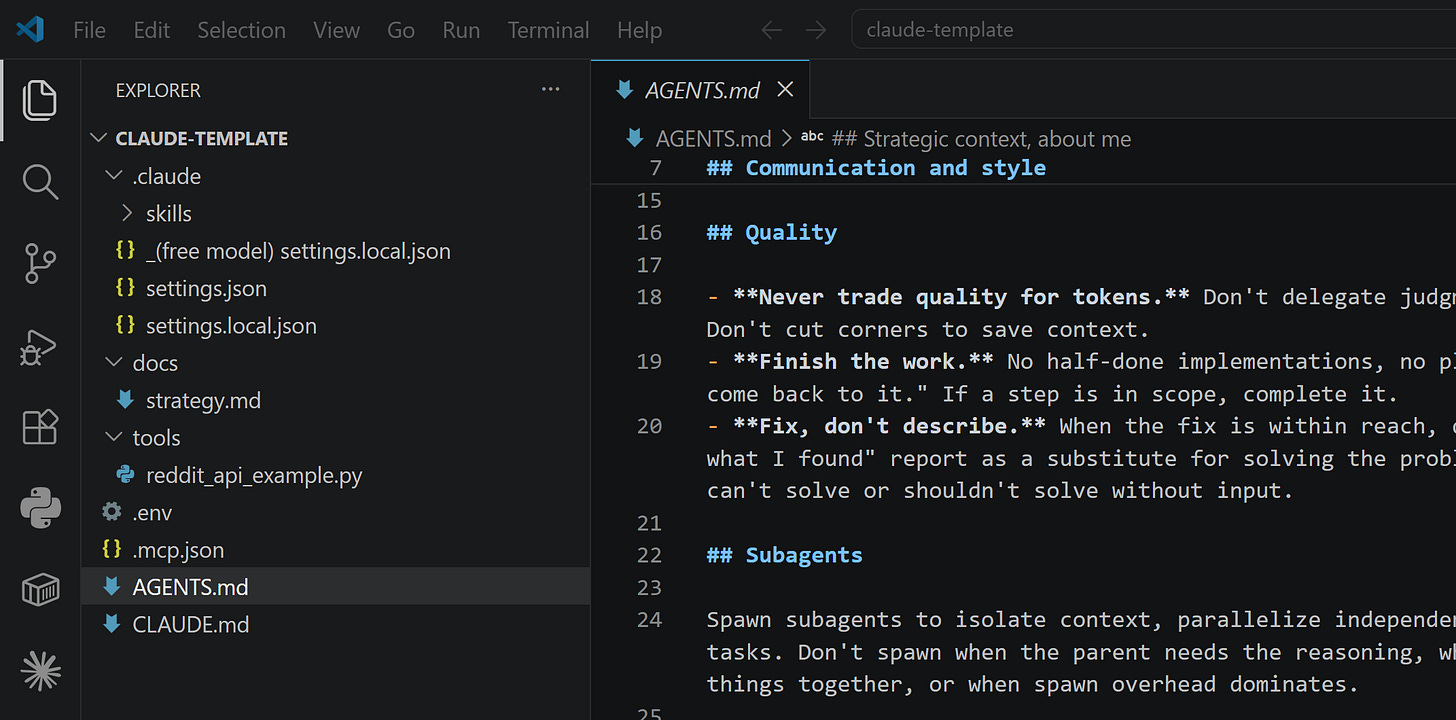Open Explorer Views and More Actions ellipsis
Screen dimensions: 1456x720
[x=550, y=90]
